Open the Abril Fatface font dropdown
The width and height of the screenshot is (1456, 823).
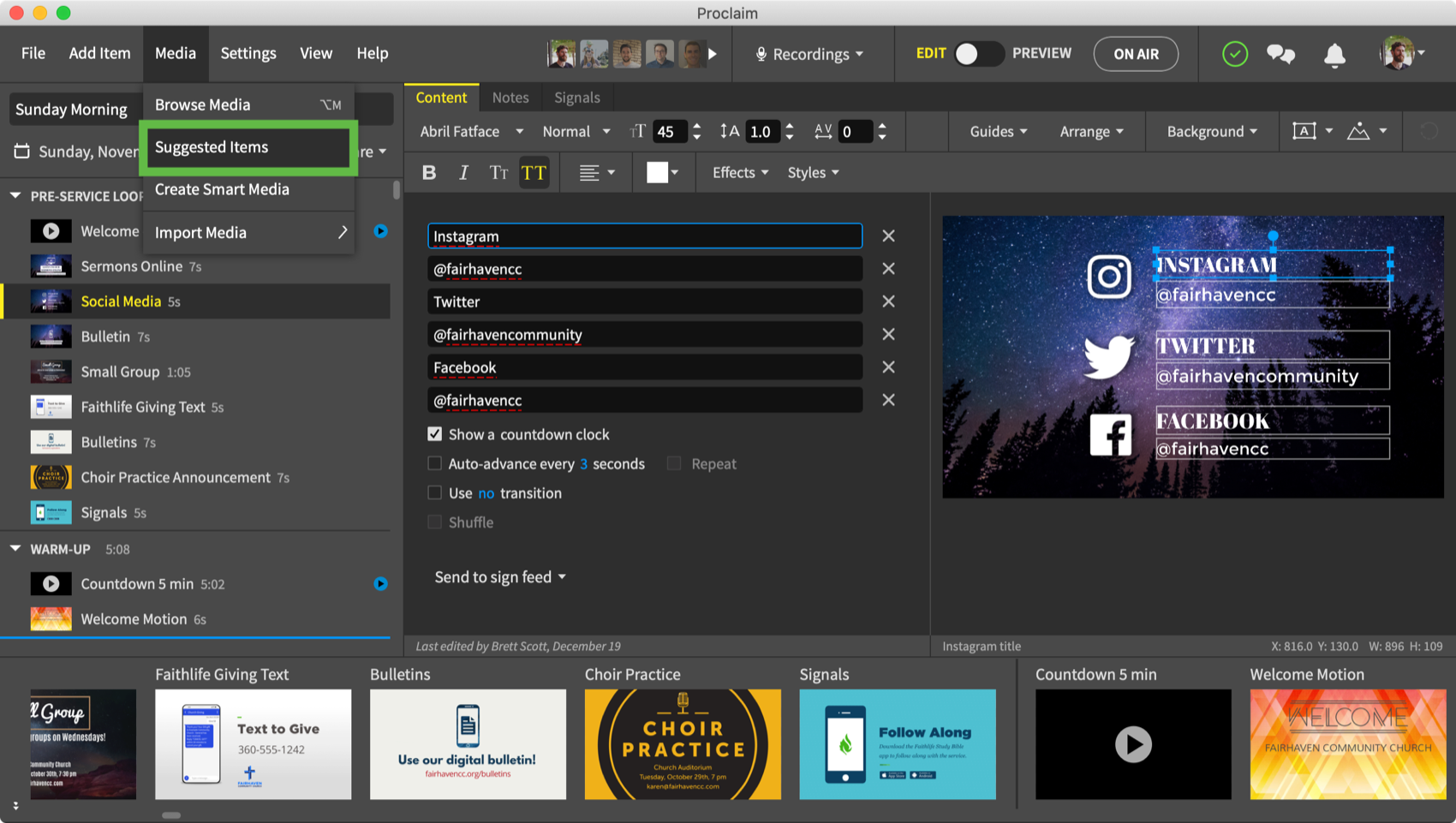(471, 131)
